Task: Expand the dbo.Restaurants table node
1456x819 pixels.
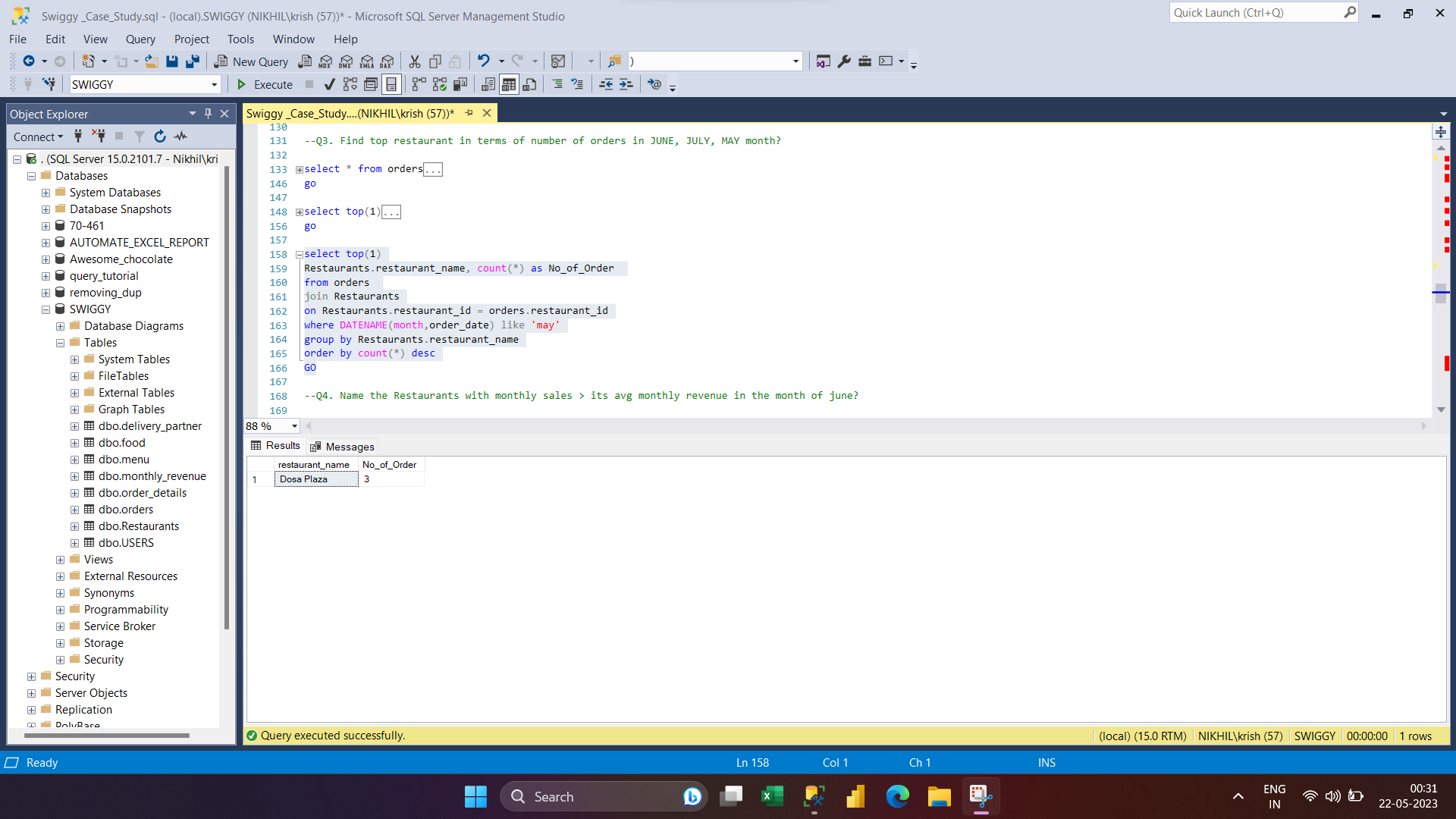Action: click(x=74, y=526)
